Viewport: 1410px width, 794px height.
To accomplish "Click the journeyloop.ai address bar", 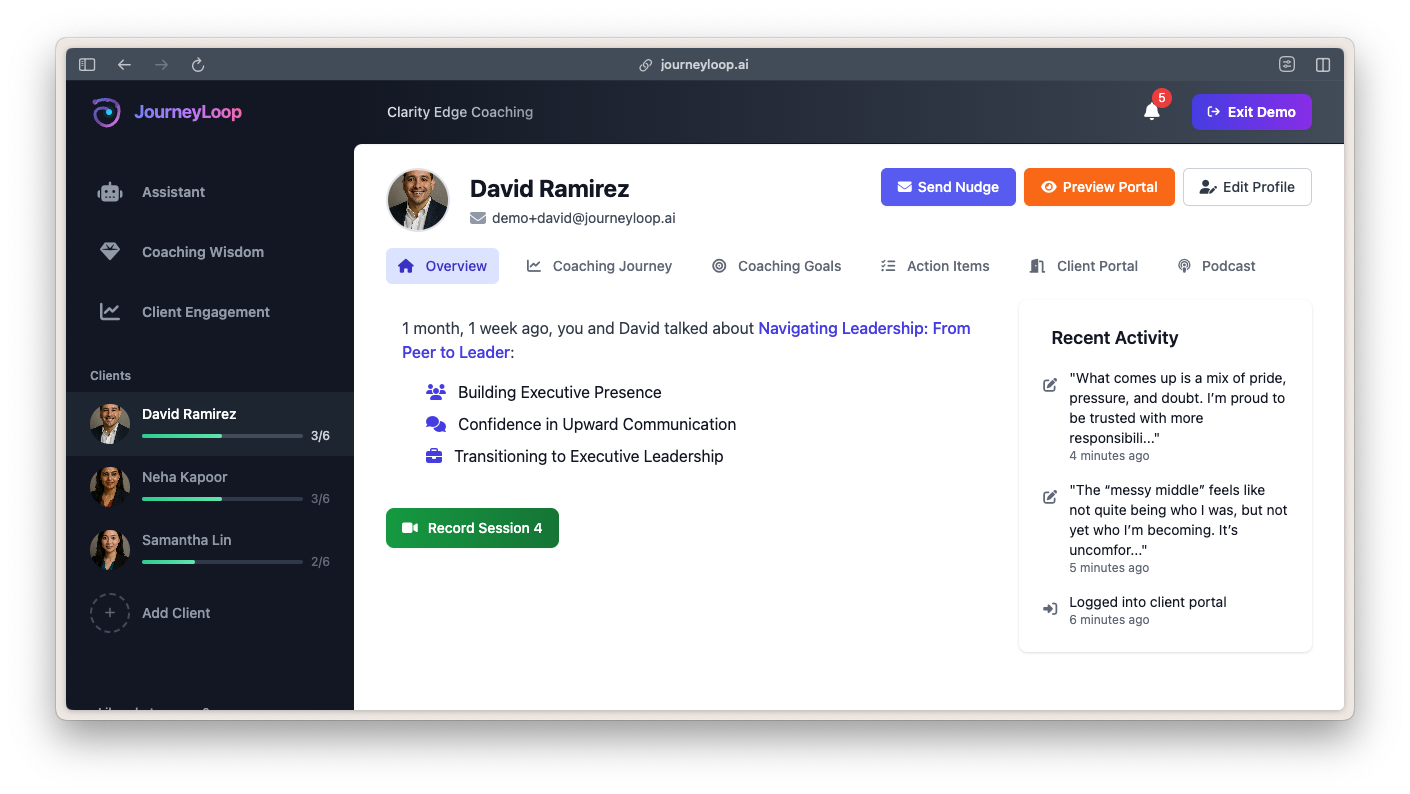I will [x=704, y=65].
